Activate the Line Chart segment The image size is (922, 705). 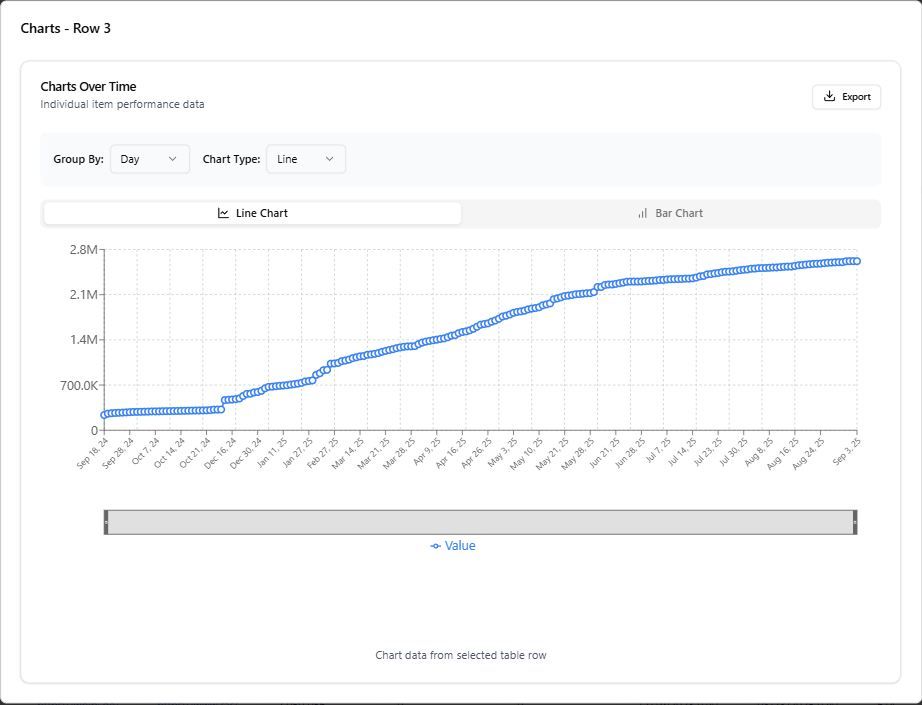pyautogui.click(x=252, y=212)
